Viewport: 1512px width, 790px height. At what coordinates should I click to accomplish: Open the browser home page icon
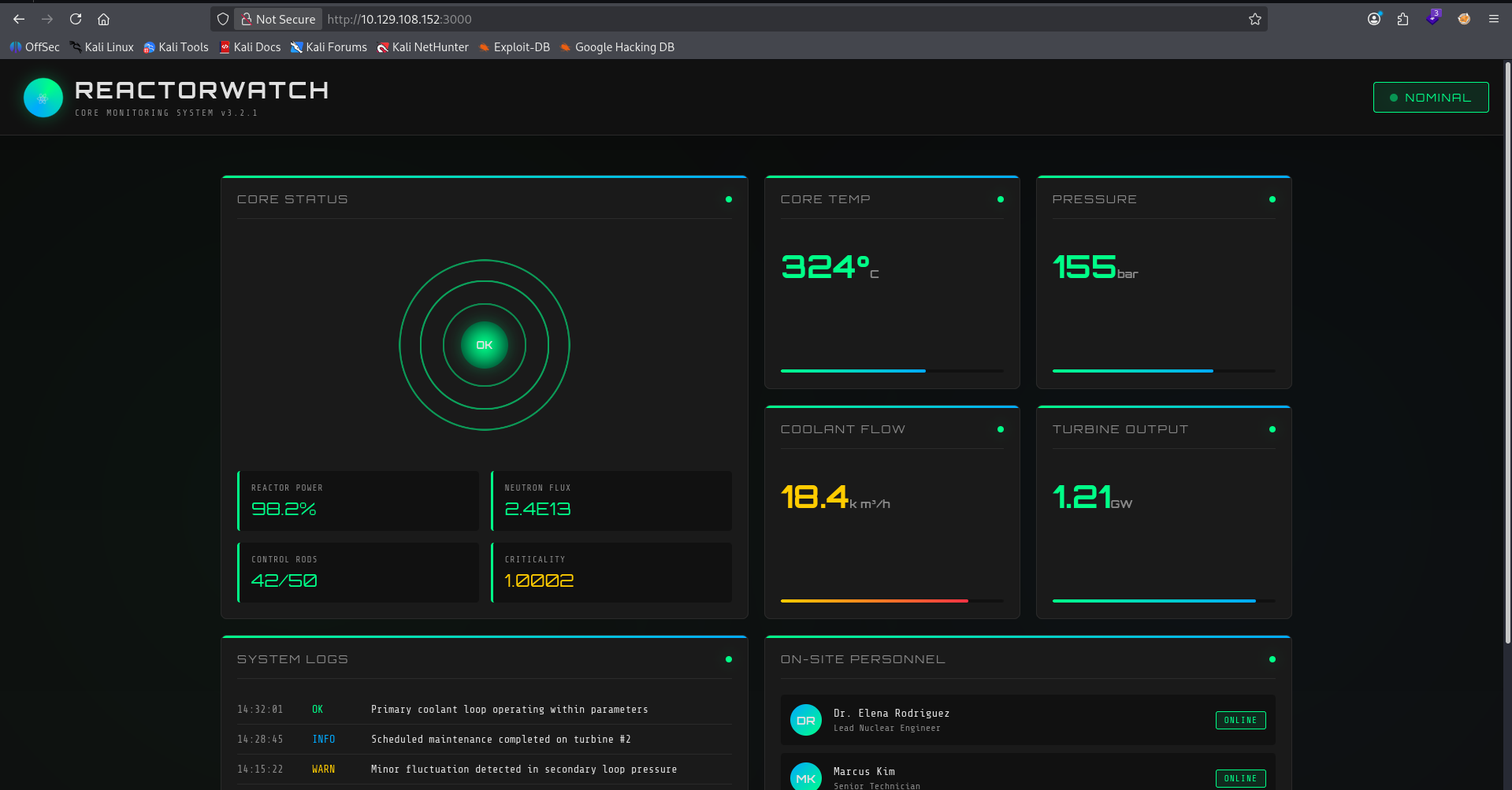(103, 19)
